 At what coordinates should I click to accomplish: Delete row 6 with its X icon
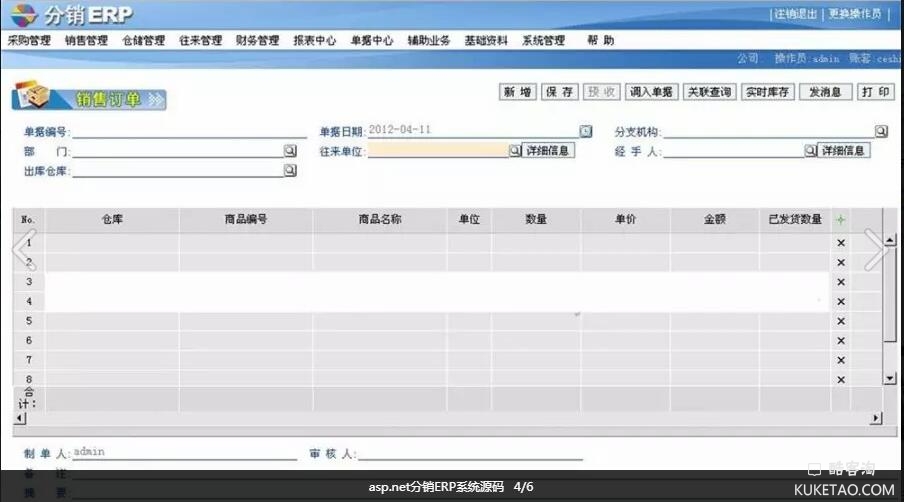coord(841,341)
